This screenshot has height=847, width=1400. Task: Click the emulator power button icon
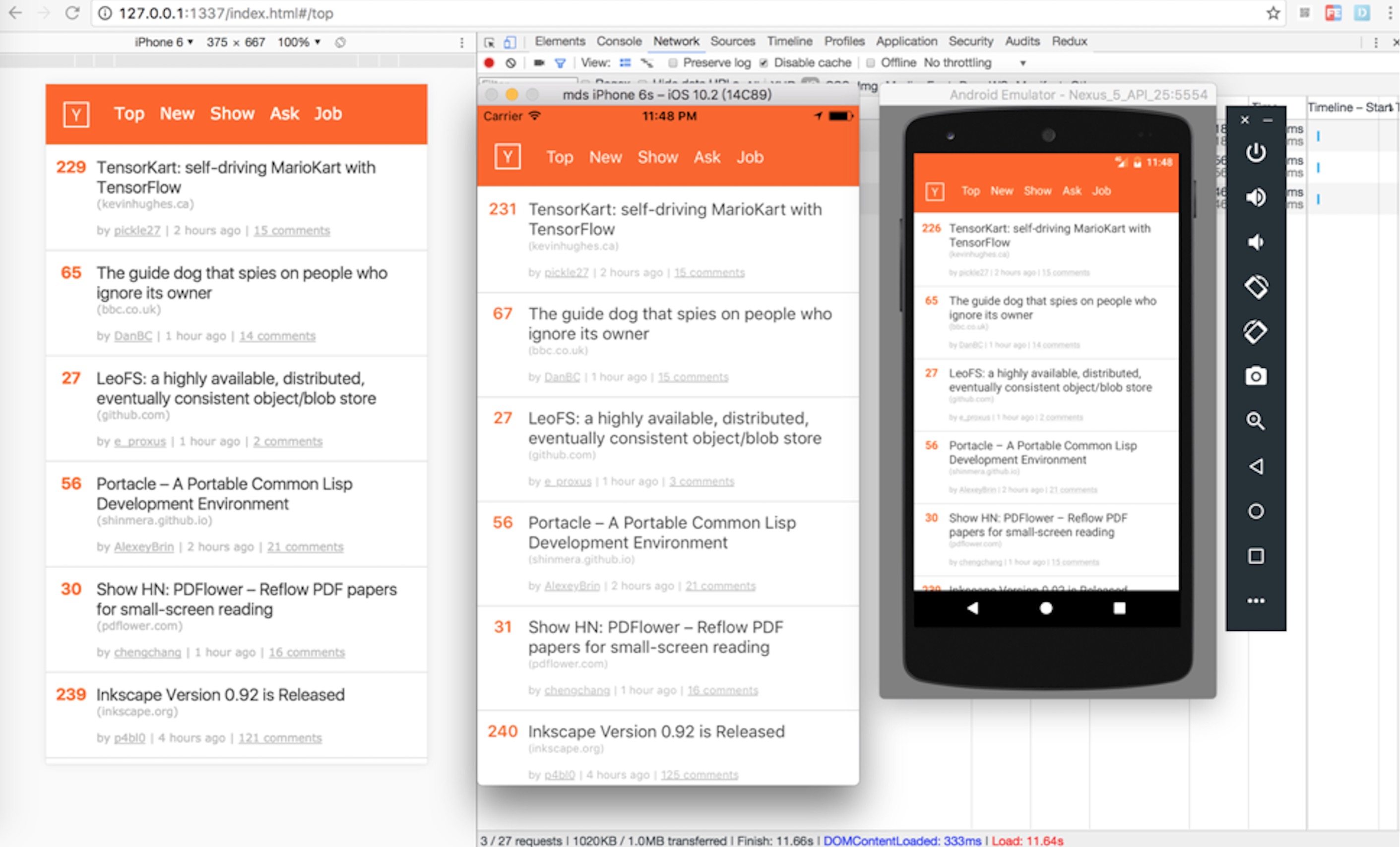pos(1256,153)
